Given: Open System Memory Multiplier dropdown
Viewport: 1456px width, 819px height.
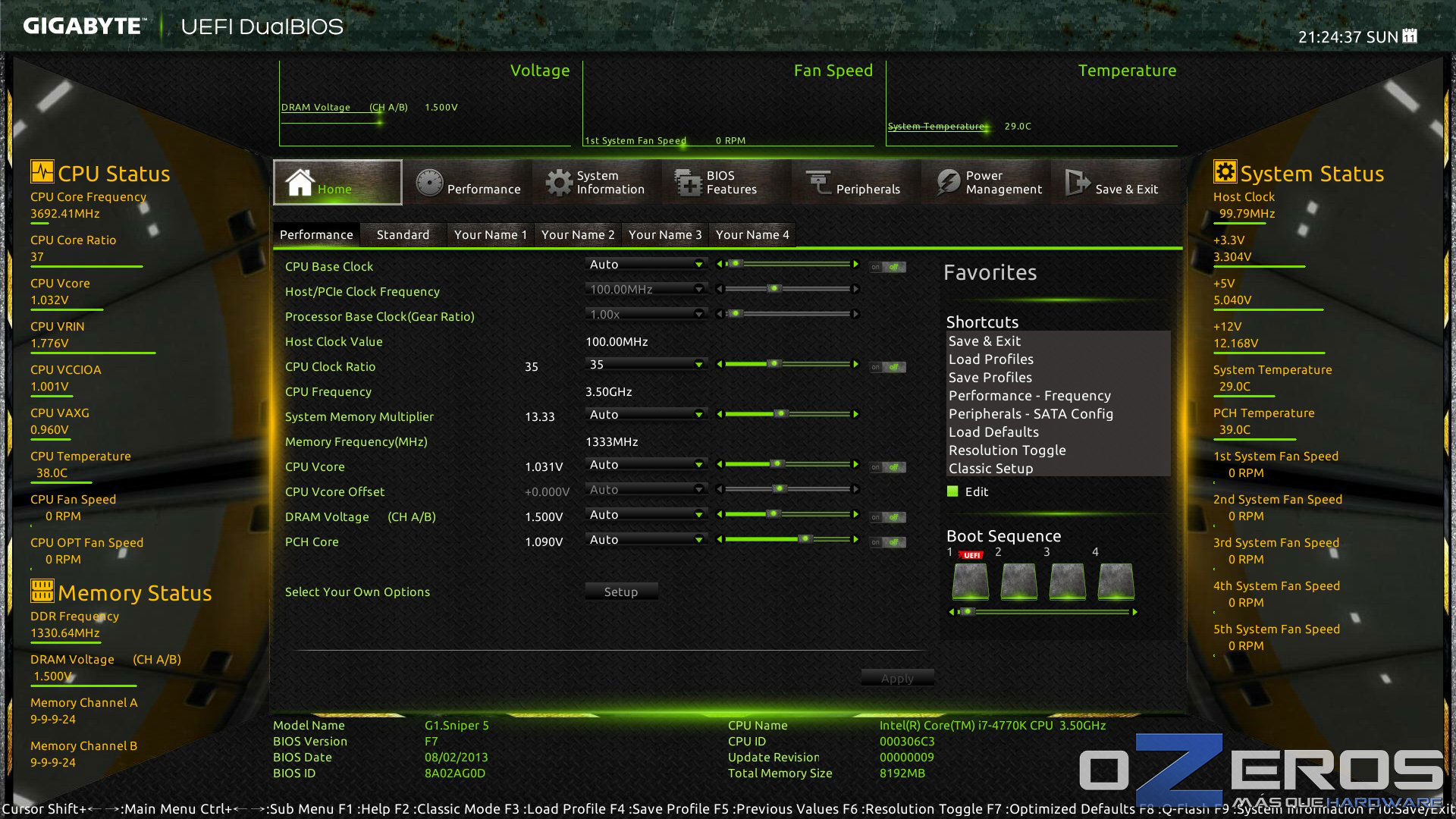Looking at the screenshot, I should 646,414.
